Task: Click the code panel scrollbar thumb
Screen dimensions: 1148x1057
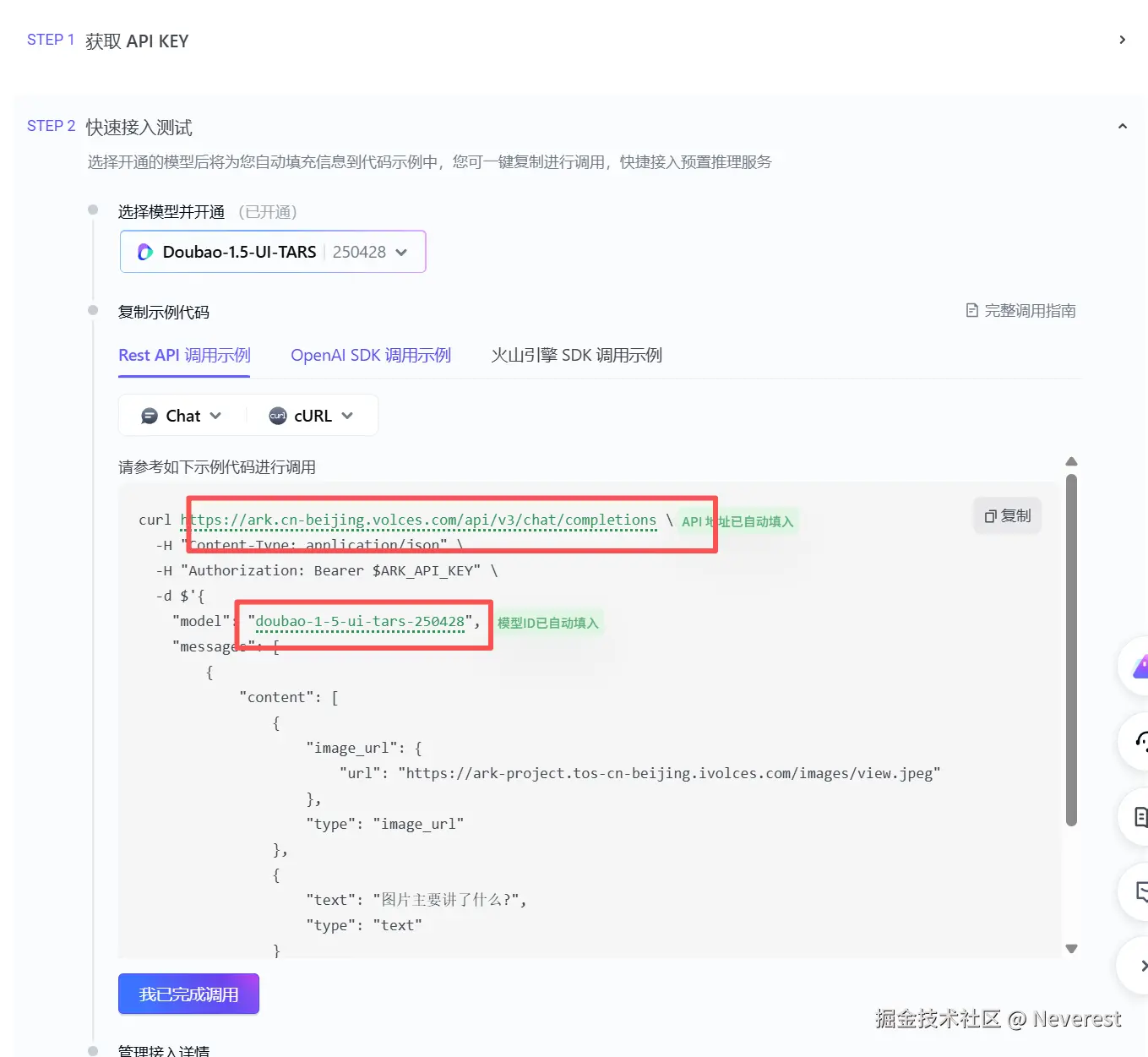Action: tap(1071, 650)
